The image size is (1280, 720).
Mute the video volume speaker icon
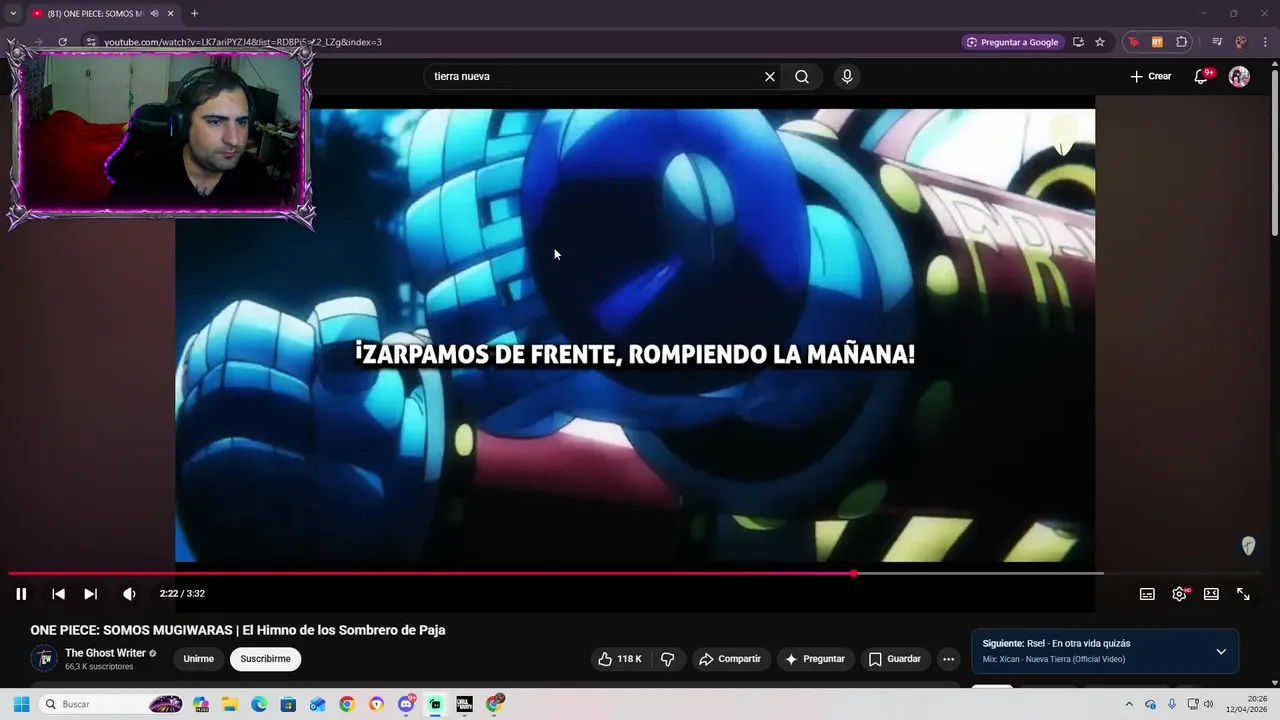129,594
